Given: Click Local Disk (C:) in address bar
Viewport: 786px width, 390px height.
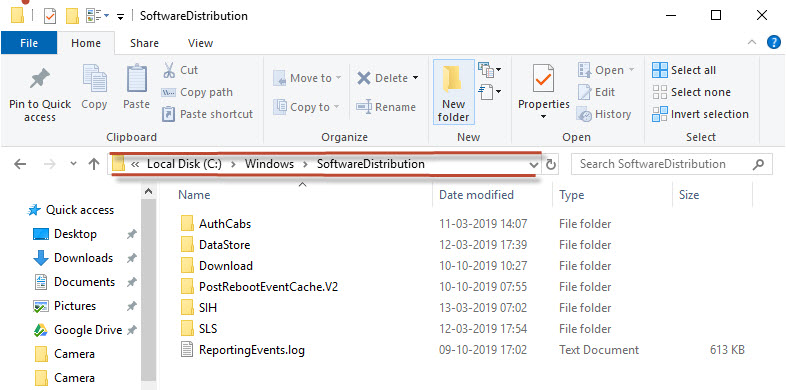Looking at the screenshot, I should (x=184, y=164).
